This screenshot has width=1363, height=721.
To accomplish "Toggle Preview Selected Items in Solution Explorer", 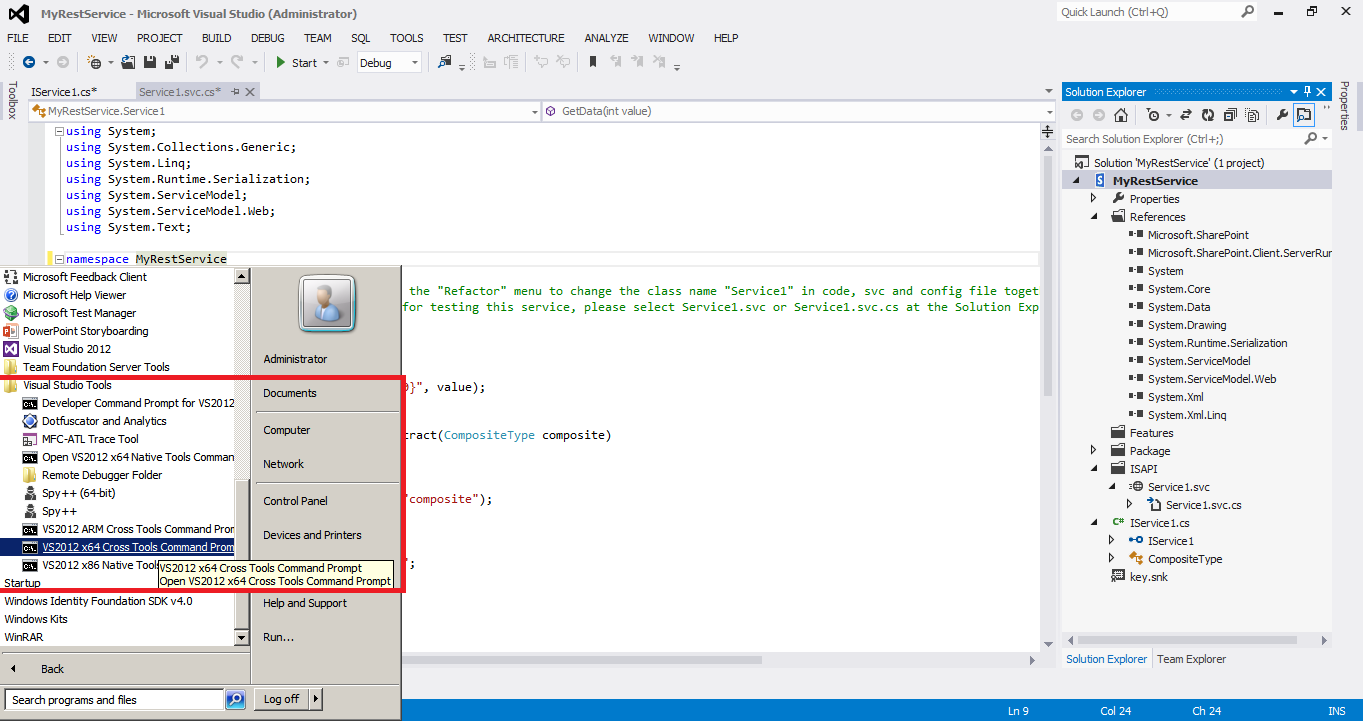I will click(x=1253, y=115).
